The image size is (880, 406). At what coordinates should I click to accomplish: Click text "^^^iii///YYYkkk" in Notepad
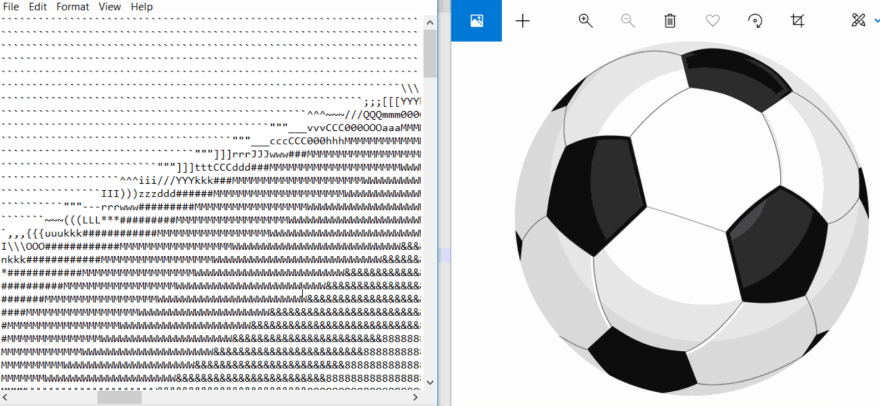point(166,181)
